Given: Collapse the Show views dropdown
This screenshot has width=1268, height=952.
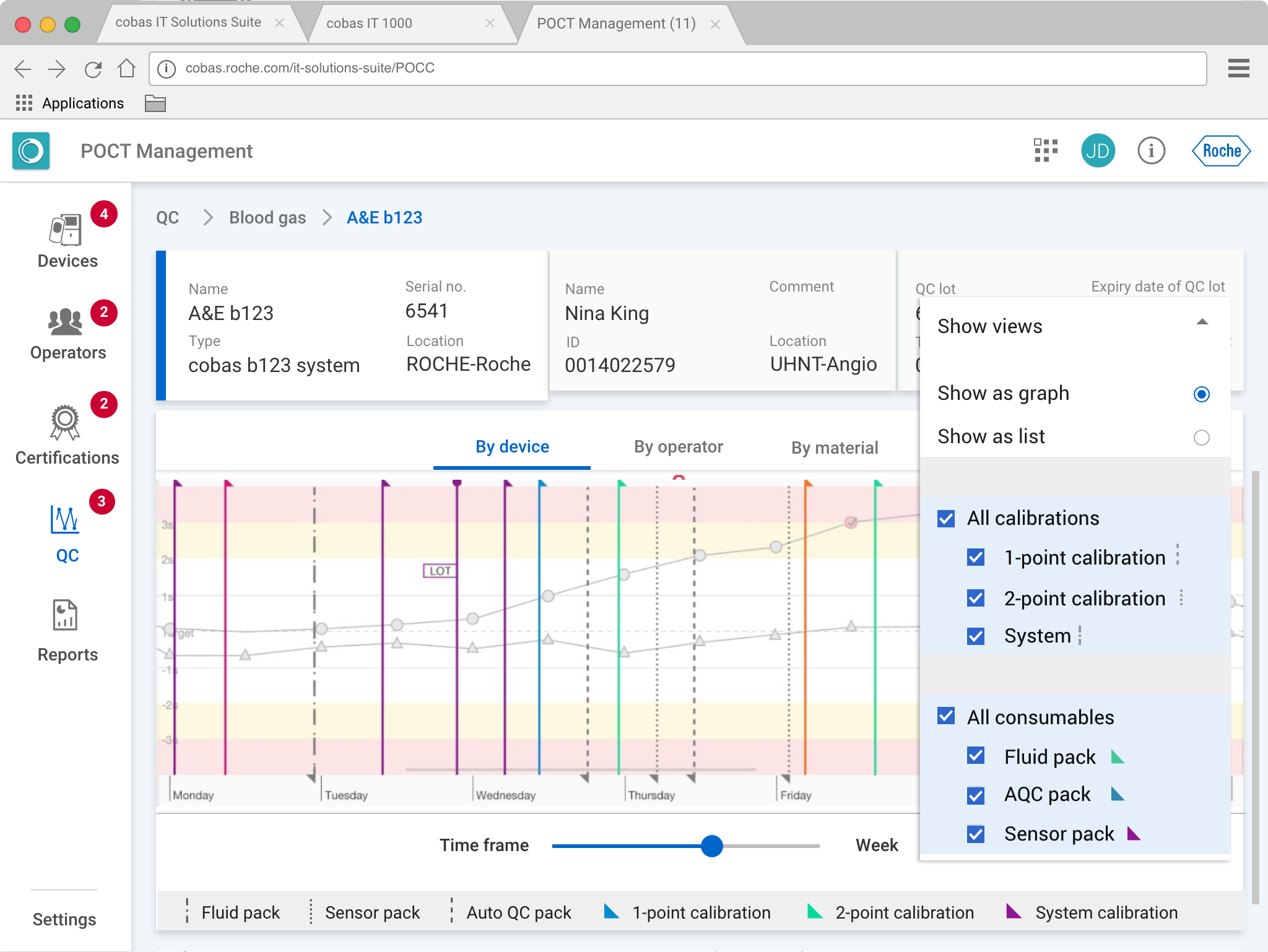Looking at the screenshot, I should [1202, 322].
